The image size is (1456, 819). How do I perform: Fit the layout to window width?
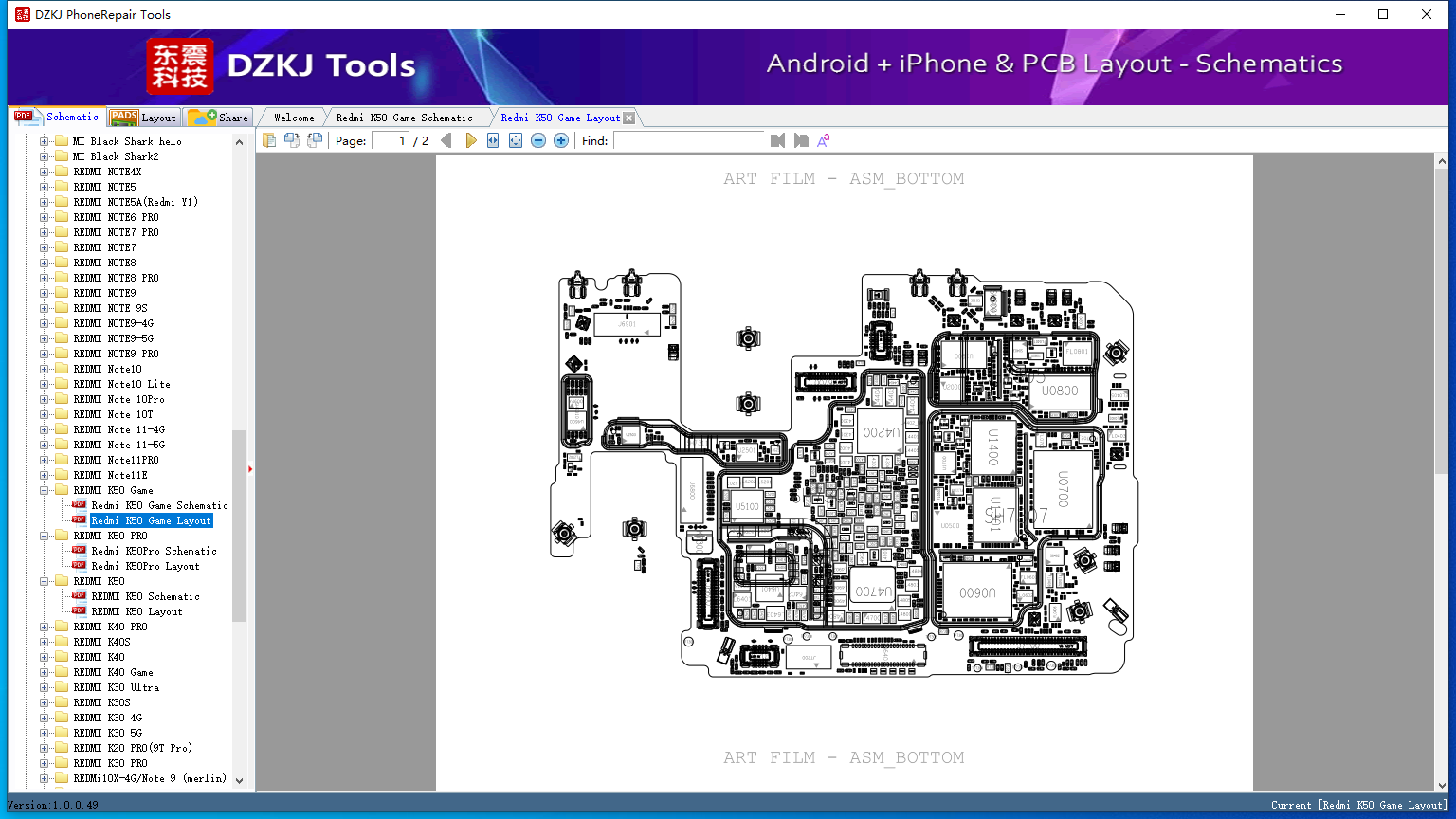tap(493, 140)
